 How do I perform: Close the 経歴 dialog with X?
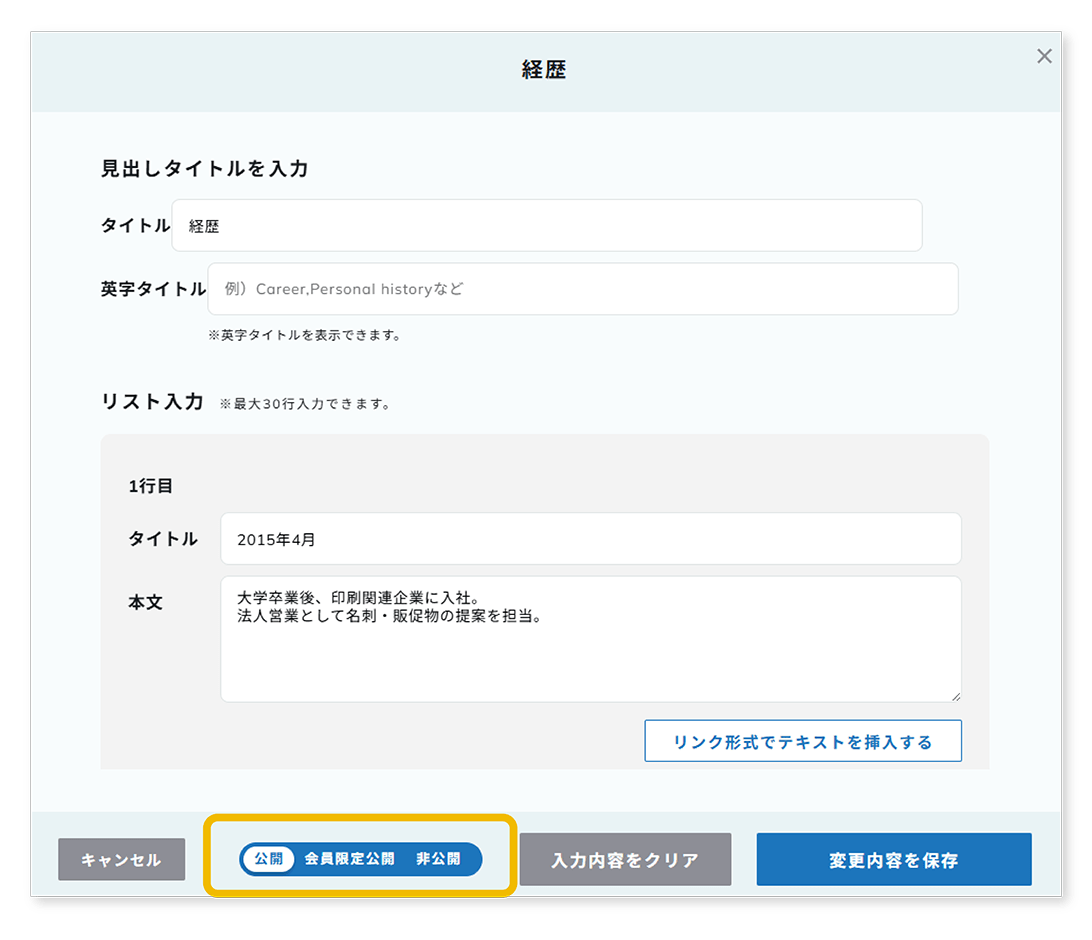[x=1044, y=56]
